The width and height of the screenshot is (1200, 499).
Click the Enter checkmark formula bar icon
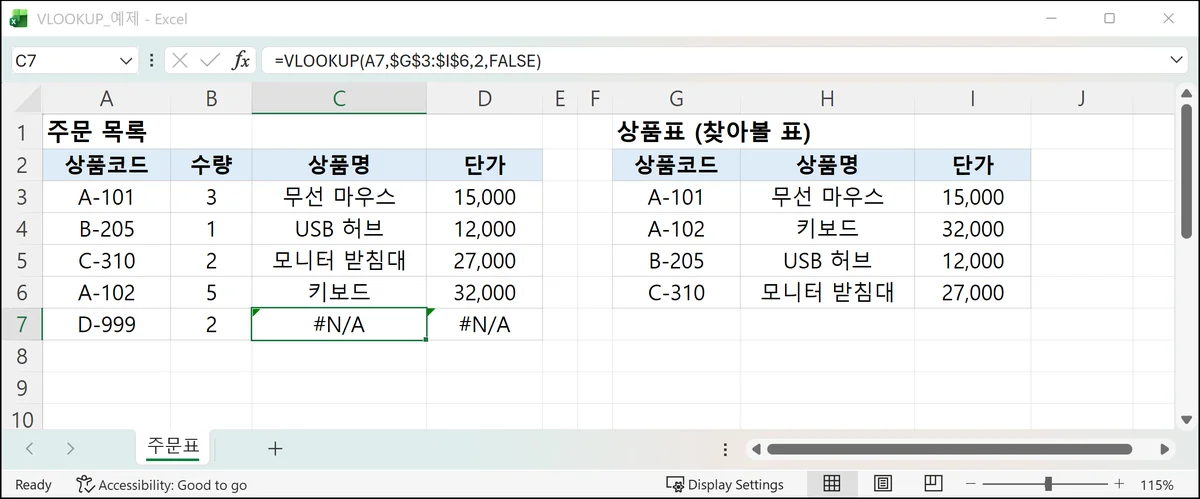[x=210, y=61]
